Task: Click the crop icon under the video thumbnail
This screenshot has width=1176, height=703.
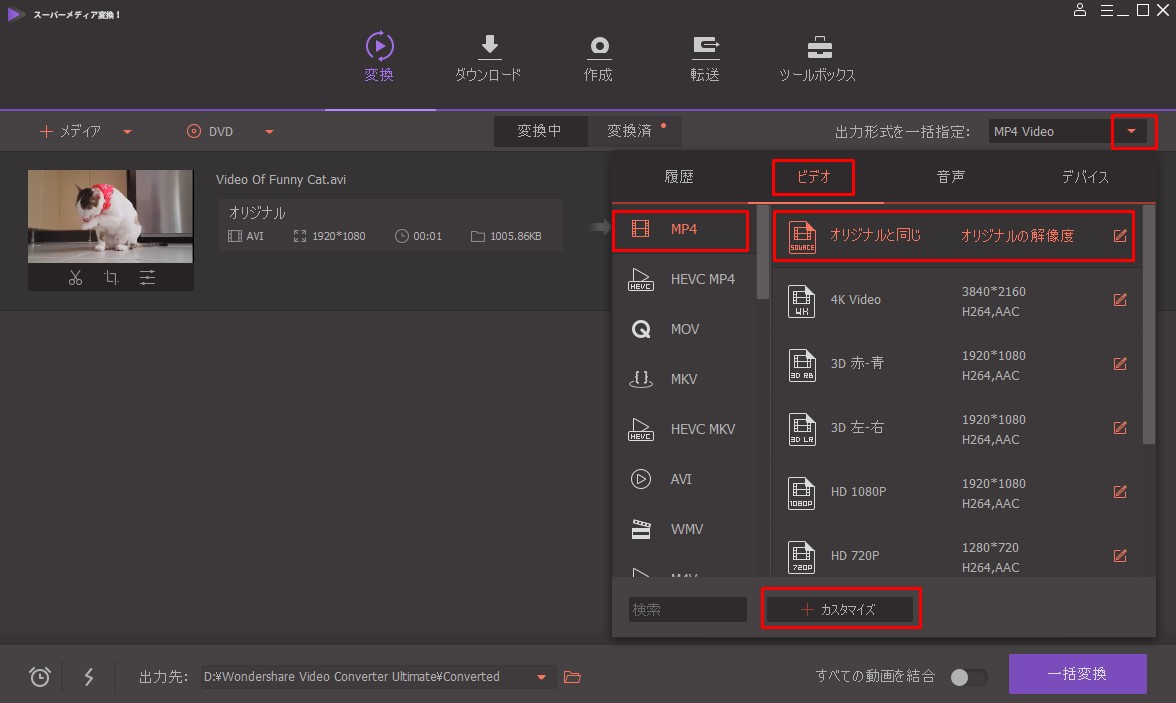Action: (x=111, y=278)
